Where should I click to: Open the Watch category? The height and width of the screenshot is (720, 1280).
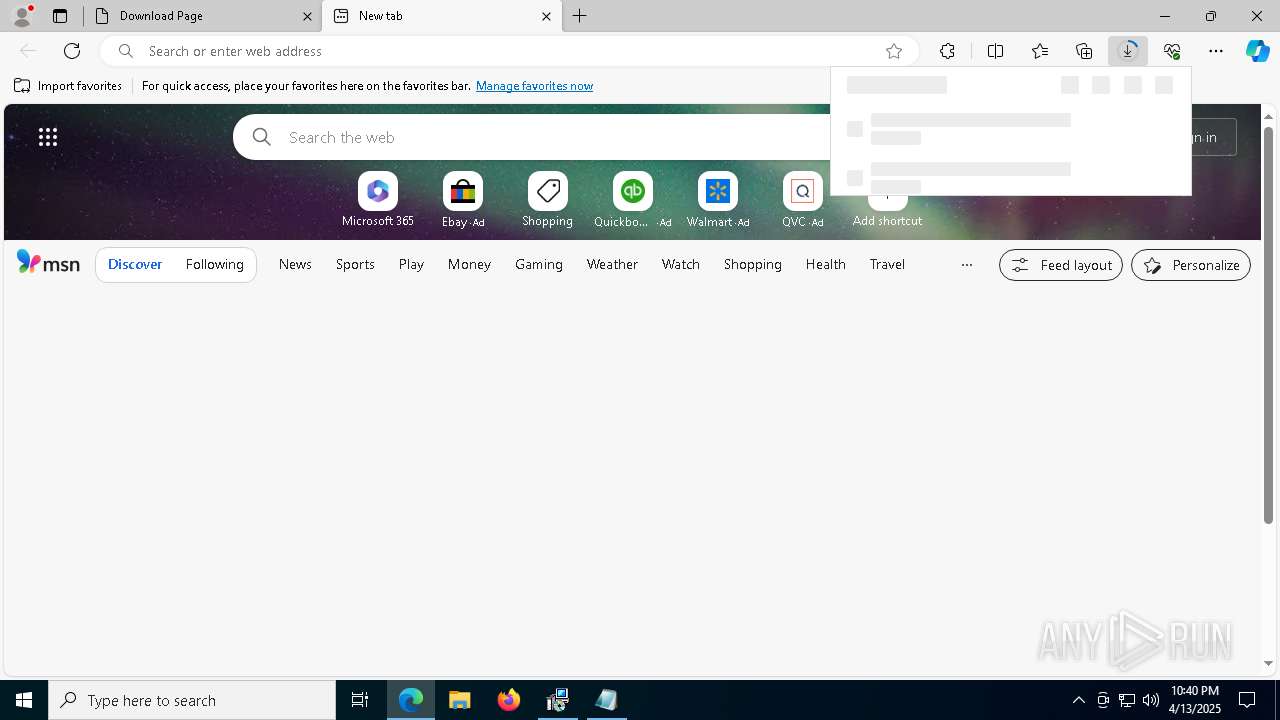click(681, 264)
